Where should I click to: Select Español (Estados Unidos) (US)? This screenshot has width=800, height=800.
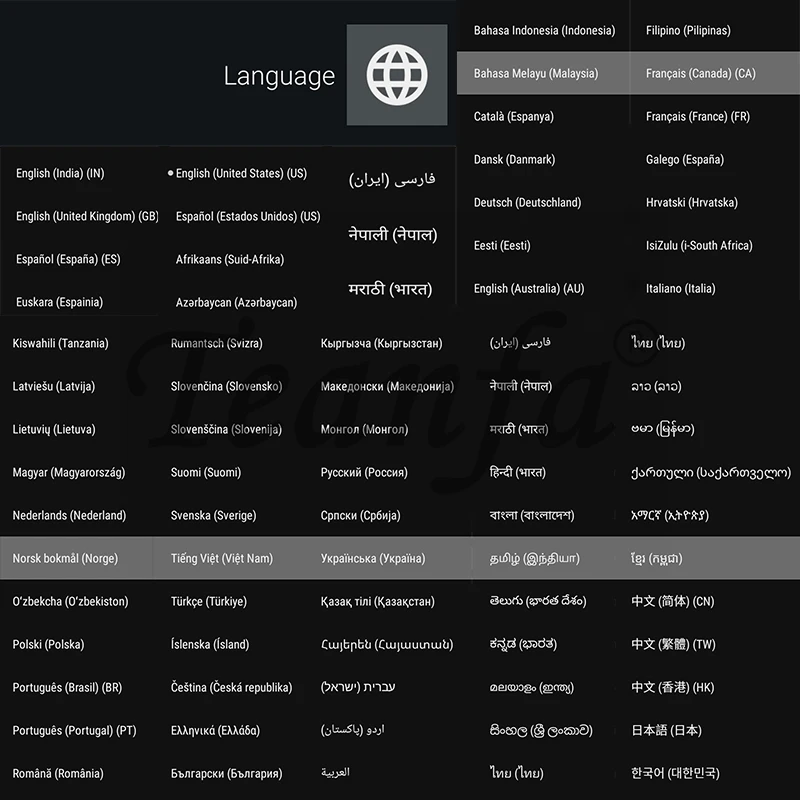[x=248, y=216]
